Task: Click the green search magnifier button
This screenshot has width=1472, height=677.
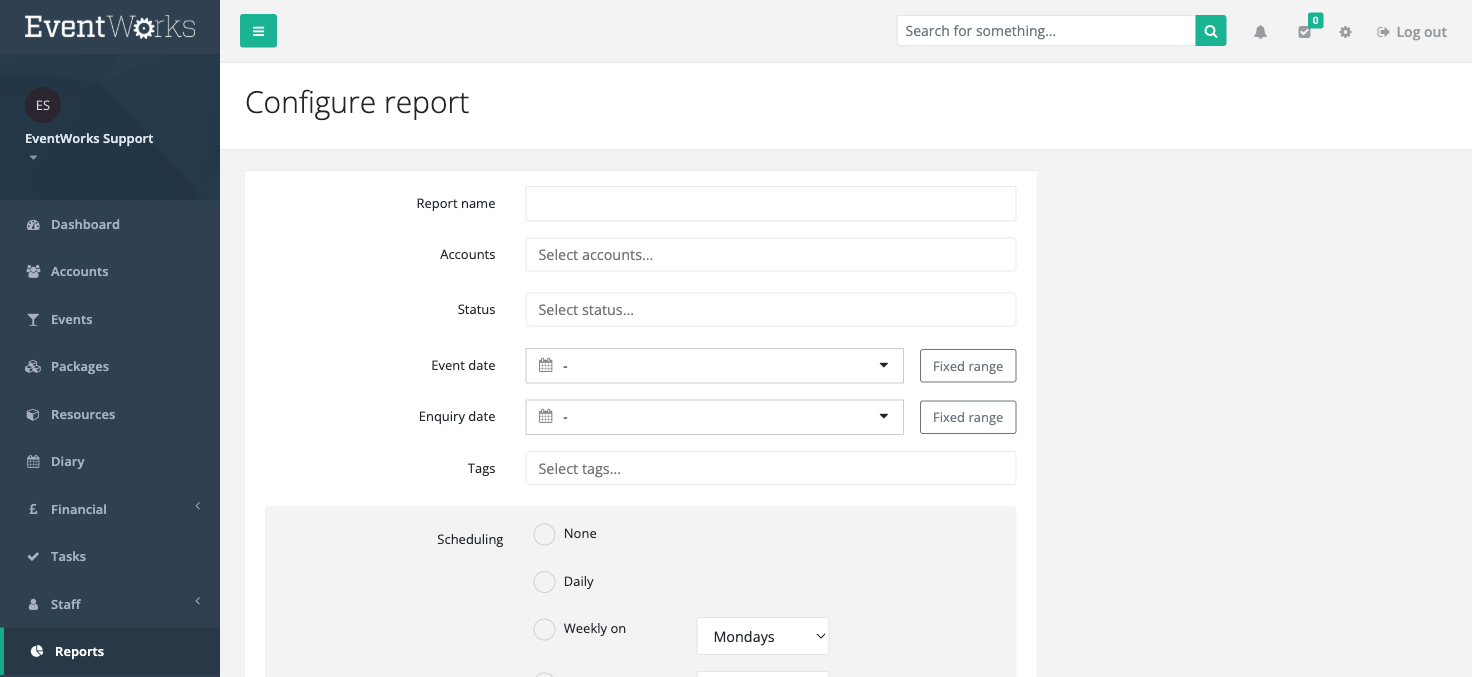Action: click(x=1210, y=31)
